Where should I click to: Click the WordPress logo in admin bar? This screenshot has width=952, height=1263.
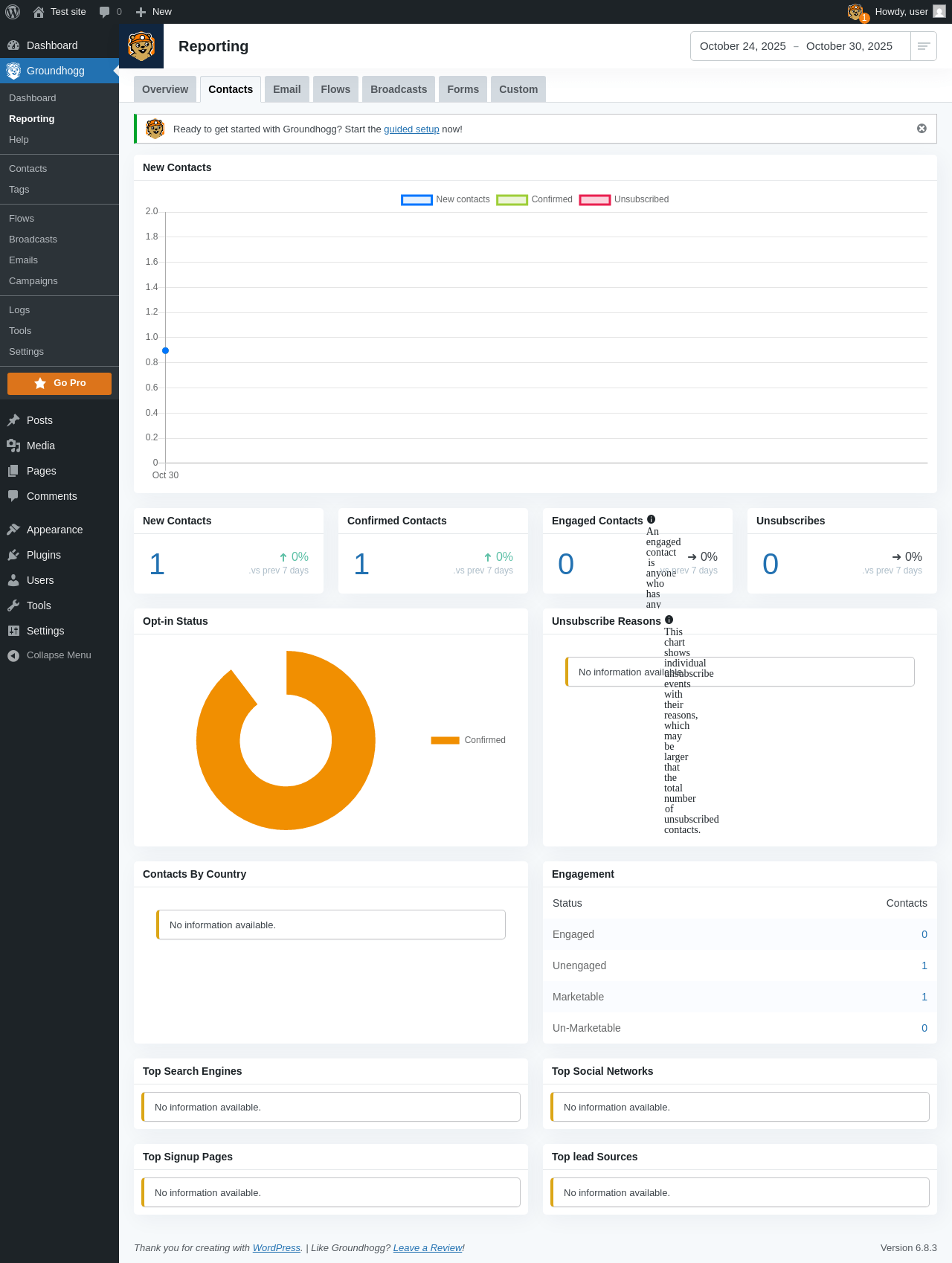[12, 12]
